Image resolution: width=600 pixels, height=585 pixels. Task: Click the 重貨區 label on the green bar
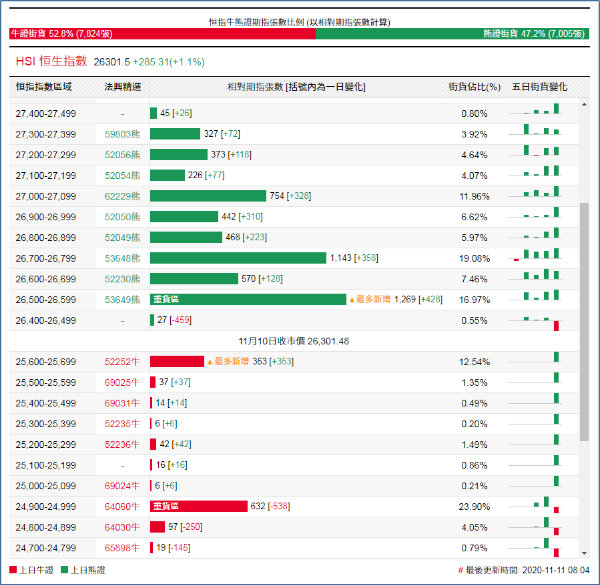click(x=166, y=299)
